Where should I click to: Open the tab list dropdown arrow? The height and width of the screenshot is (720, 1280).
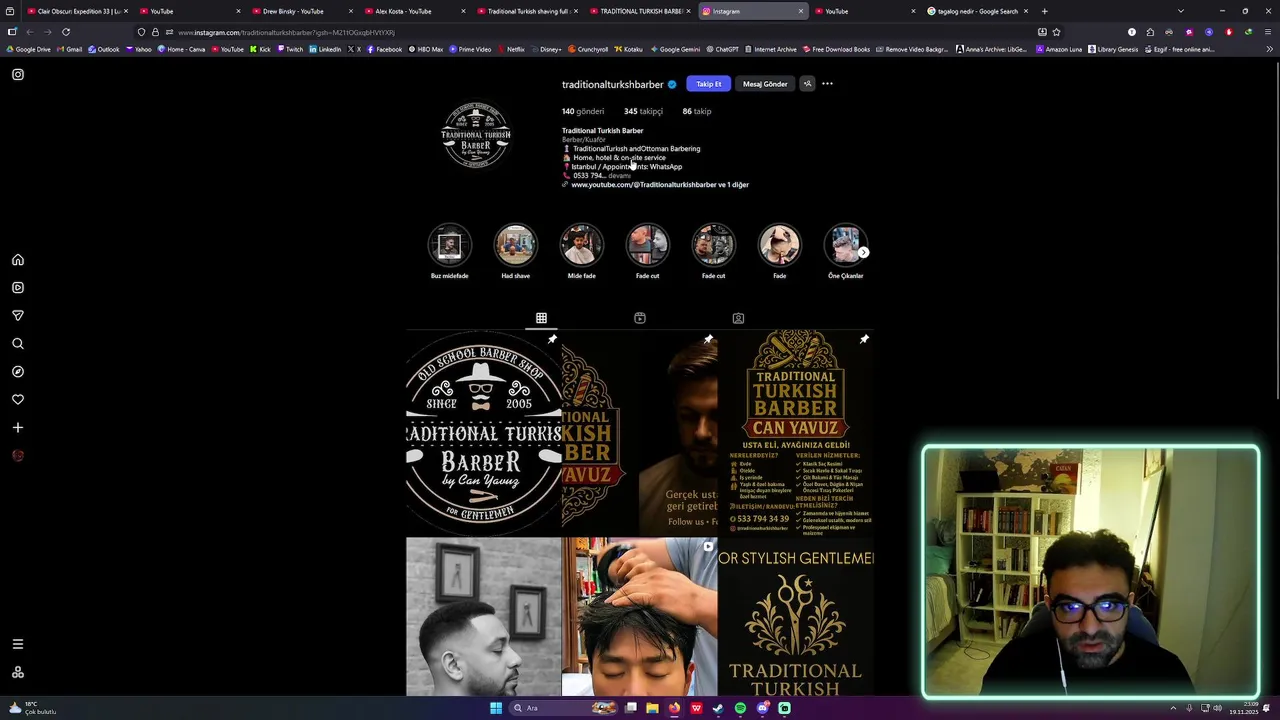(x=1180, y=11)
